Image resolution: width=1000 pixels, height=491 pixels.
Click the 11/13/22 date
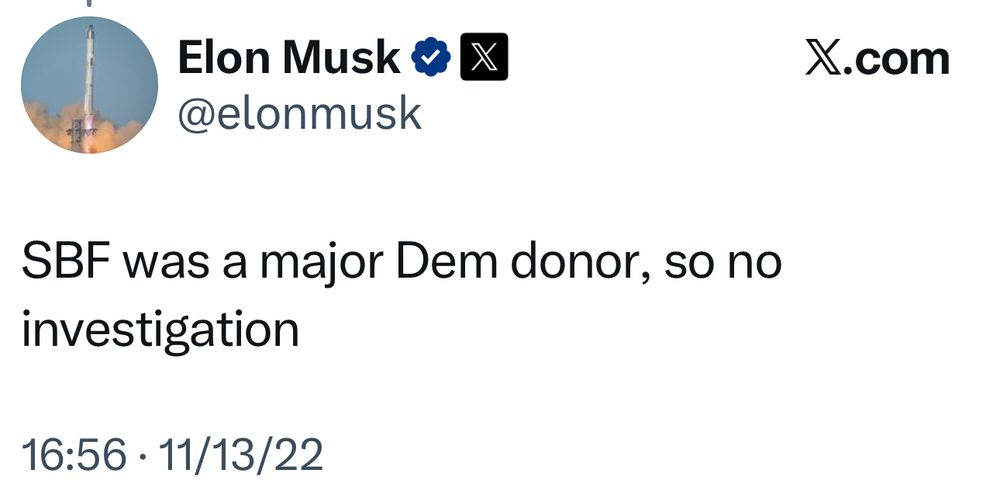coord(239,455)
